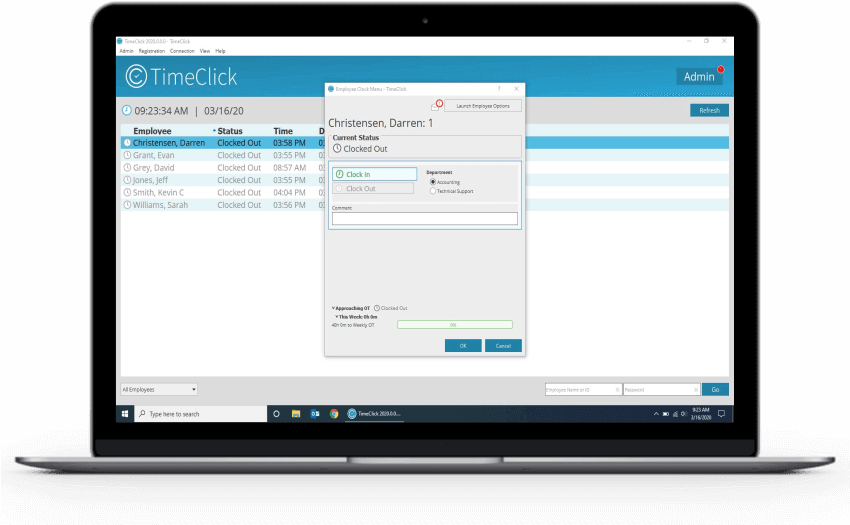850x525 pixels.
Task: Open the Registration menu
Action: [152, 50]
